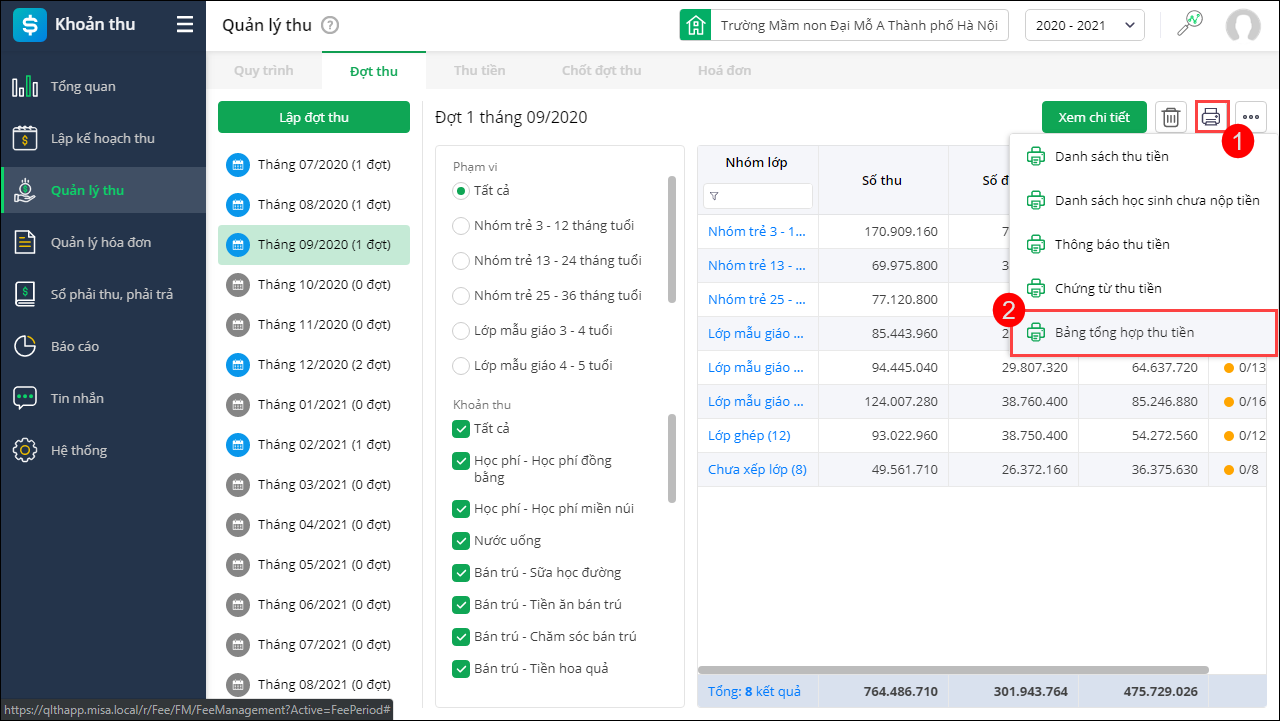This screenshot has width=1280, height=721.
Task: Switch to the Chốt đợt thu tab
Action: (602, 71)
